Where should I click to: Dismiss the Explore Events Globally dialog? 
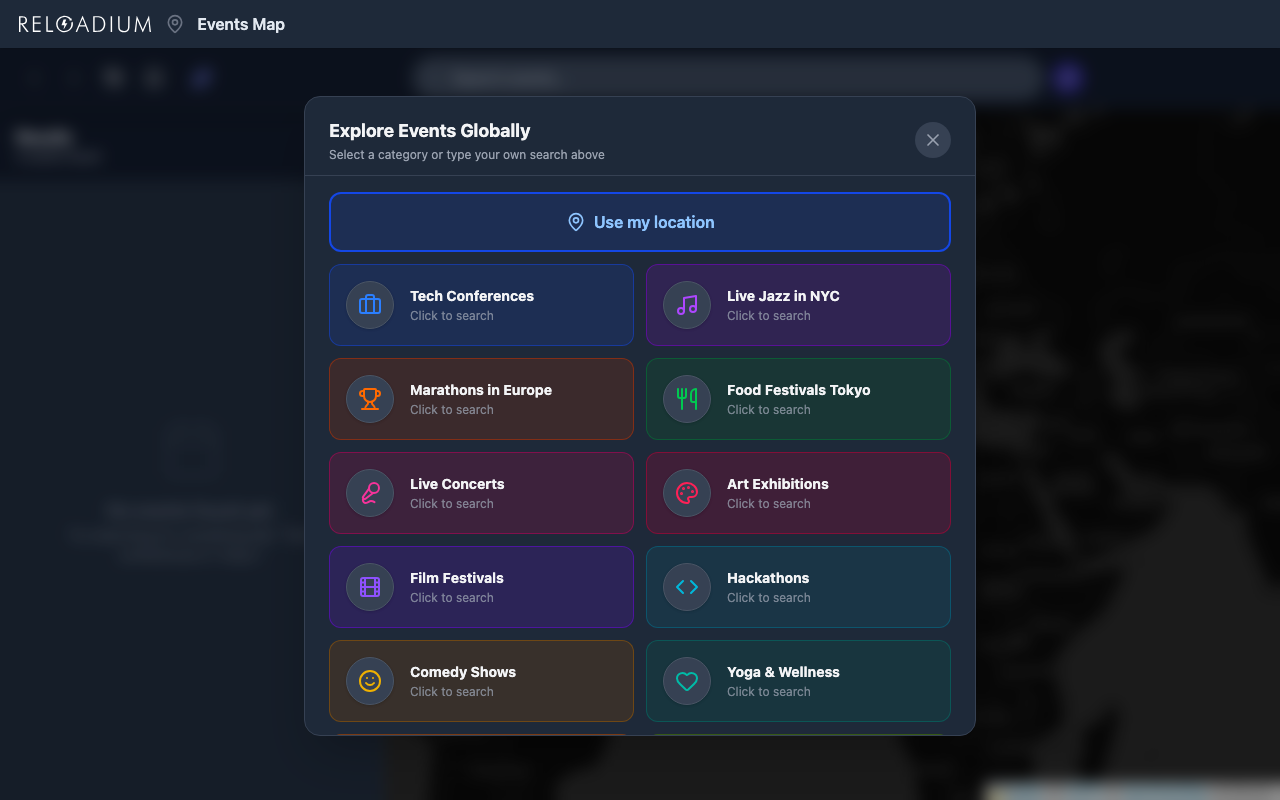pyautogui.click(x=932, y=140)
